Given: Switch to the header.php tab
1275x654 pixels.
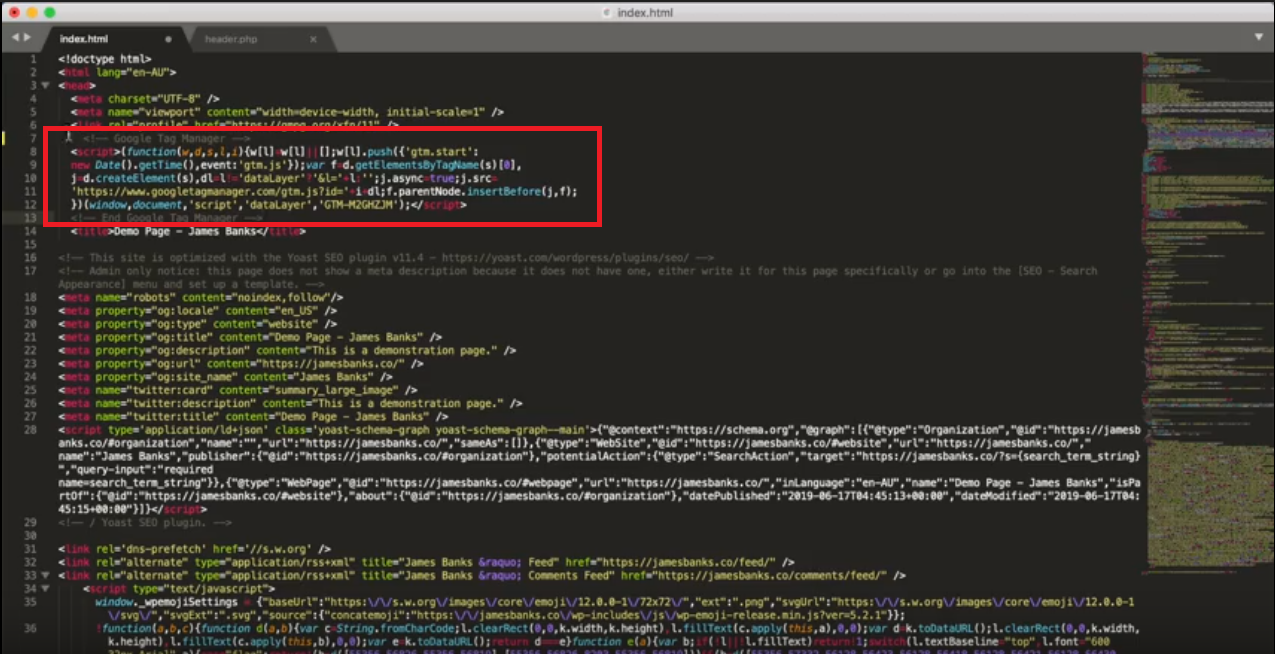Looking at the screenshot, I should [232, 39].
